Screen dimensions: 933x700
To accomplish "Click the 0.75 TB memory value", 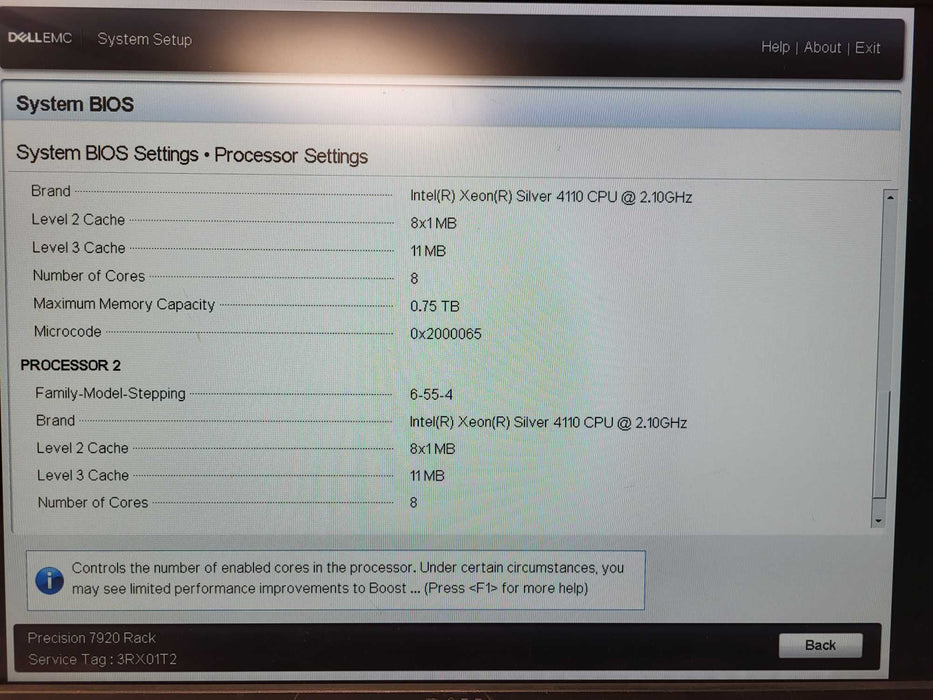I will [x=434, y=307].
